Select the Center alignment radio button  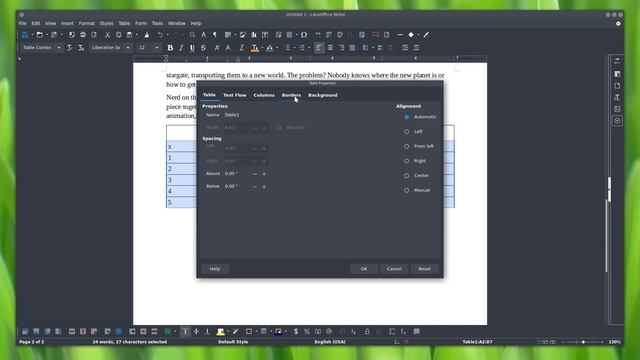[407, 176]
